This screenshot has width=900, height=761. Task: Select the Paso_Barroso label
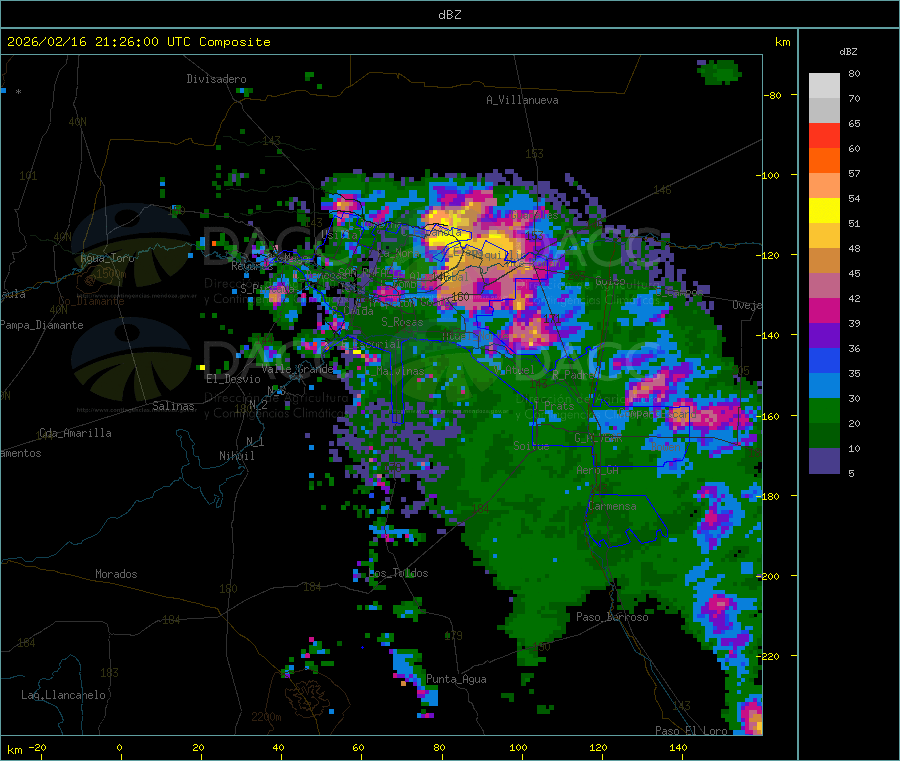[612, 617]
